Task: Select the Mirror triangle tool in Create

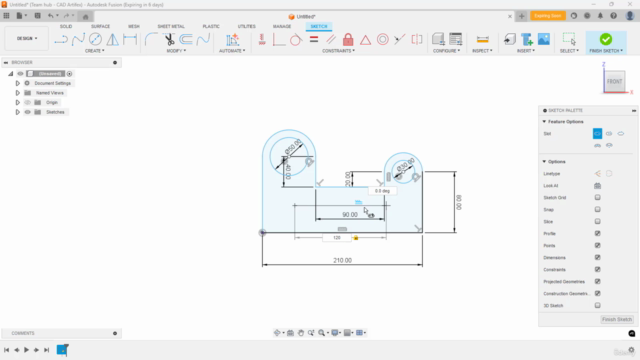Action: coord(113,40)
